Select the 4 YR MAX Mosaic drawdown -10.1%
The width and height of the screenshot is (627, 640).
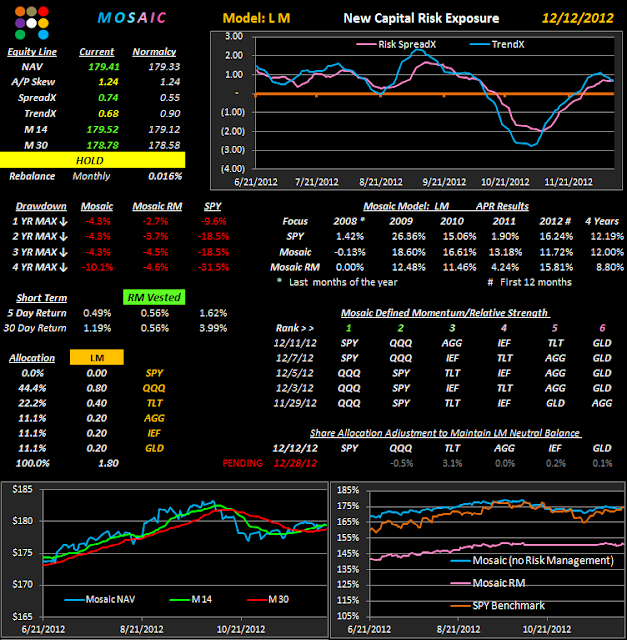point(98,268)
